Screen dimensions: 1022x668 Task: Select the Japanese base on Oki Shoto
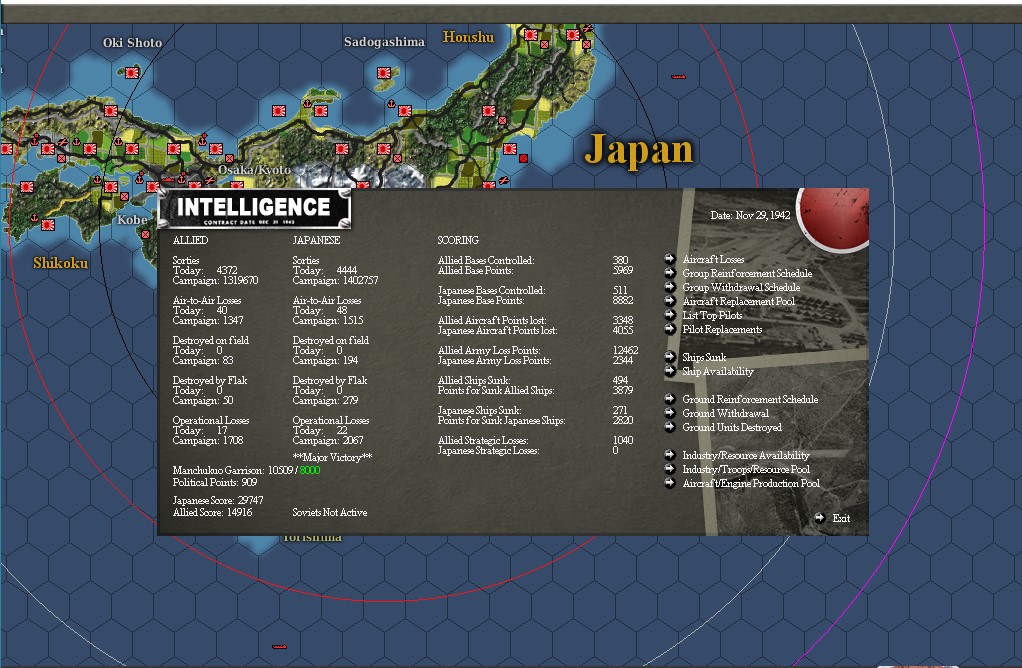coord(132,72)
